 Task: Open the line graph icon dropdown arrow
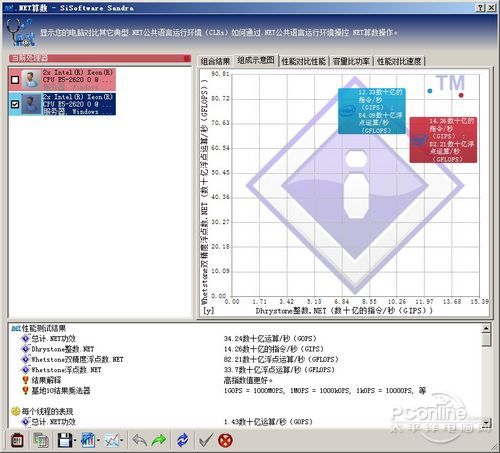click(122, 441)
